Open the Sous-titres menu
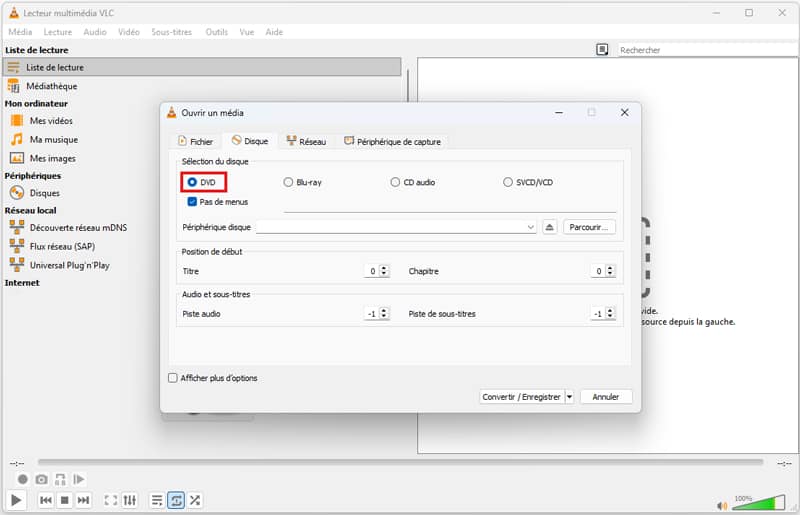Viewport: 800px width, 515px height. 172,32
